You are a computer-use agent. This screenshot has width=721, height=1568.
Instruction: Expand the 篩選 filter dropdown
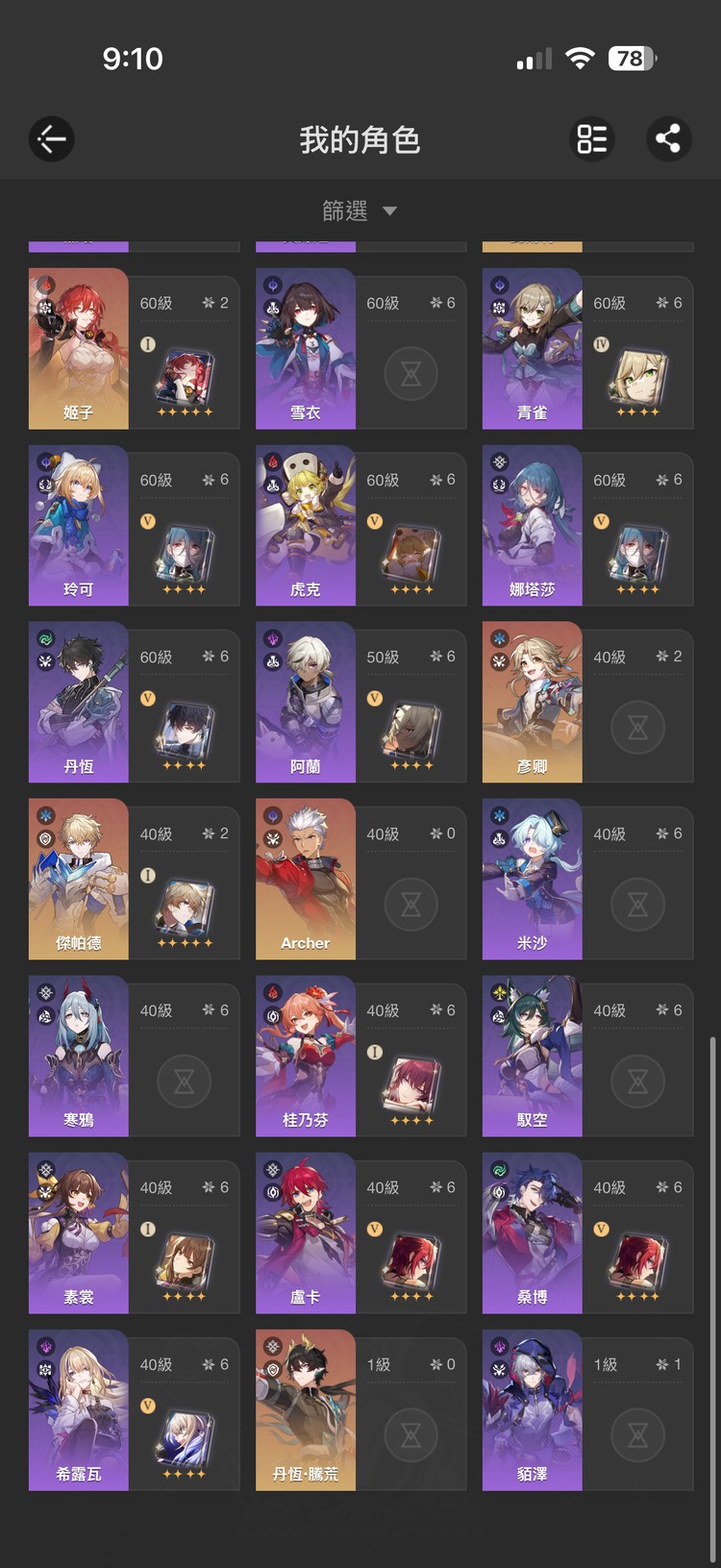tap(360, 211)
